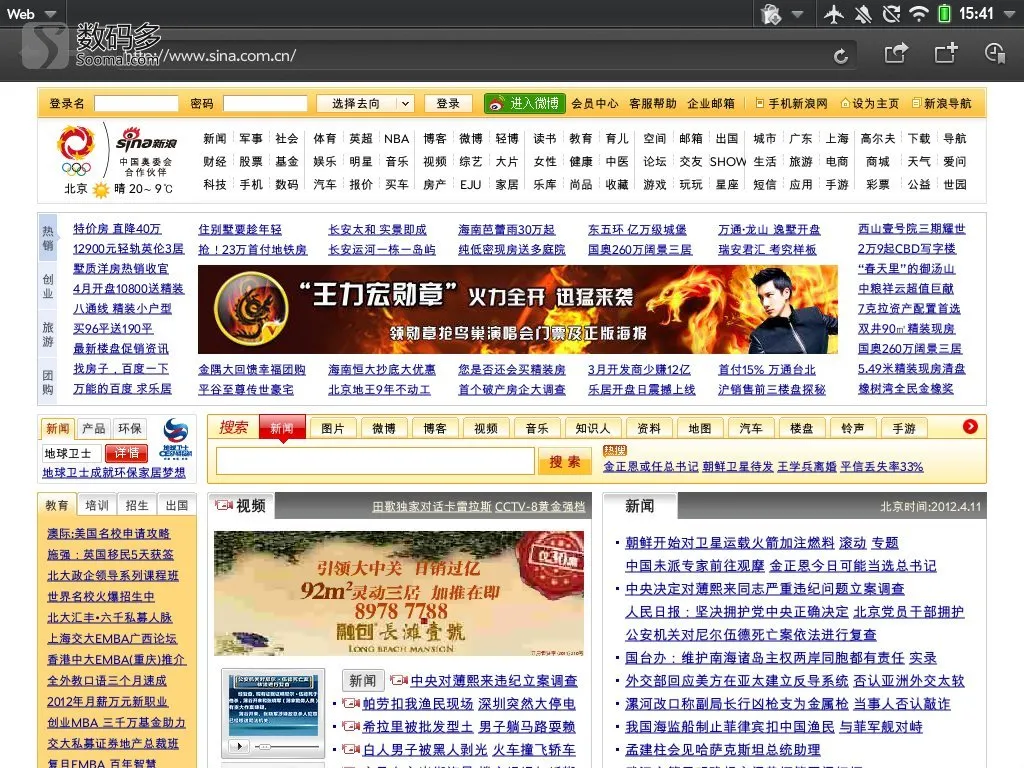Open the 招生 tab

(137, 505)
